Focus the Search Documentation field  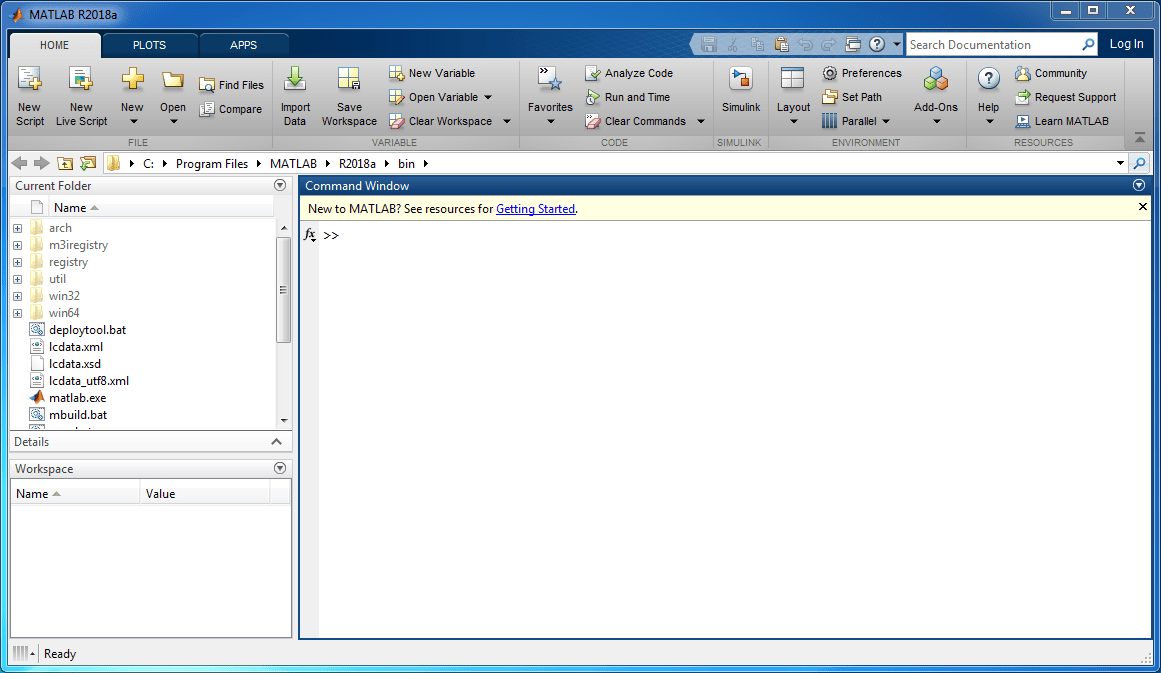pyautogui.click(x=993, y=44)
